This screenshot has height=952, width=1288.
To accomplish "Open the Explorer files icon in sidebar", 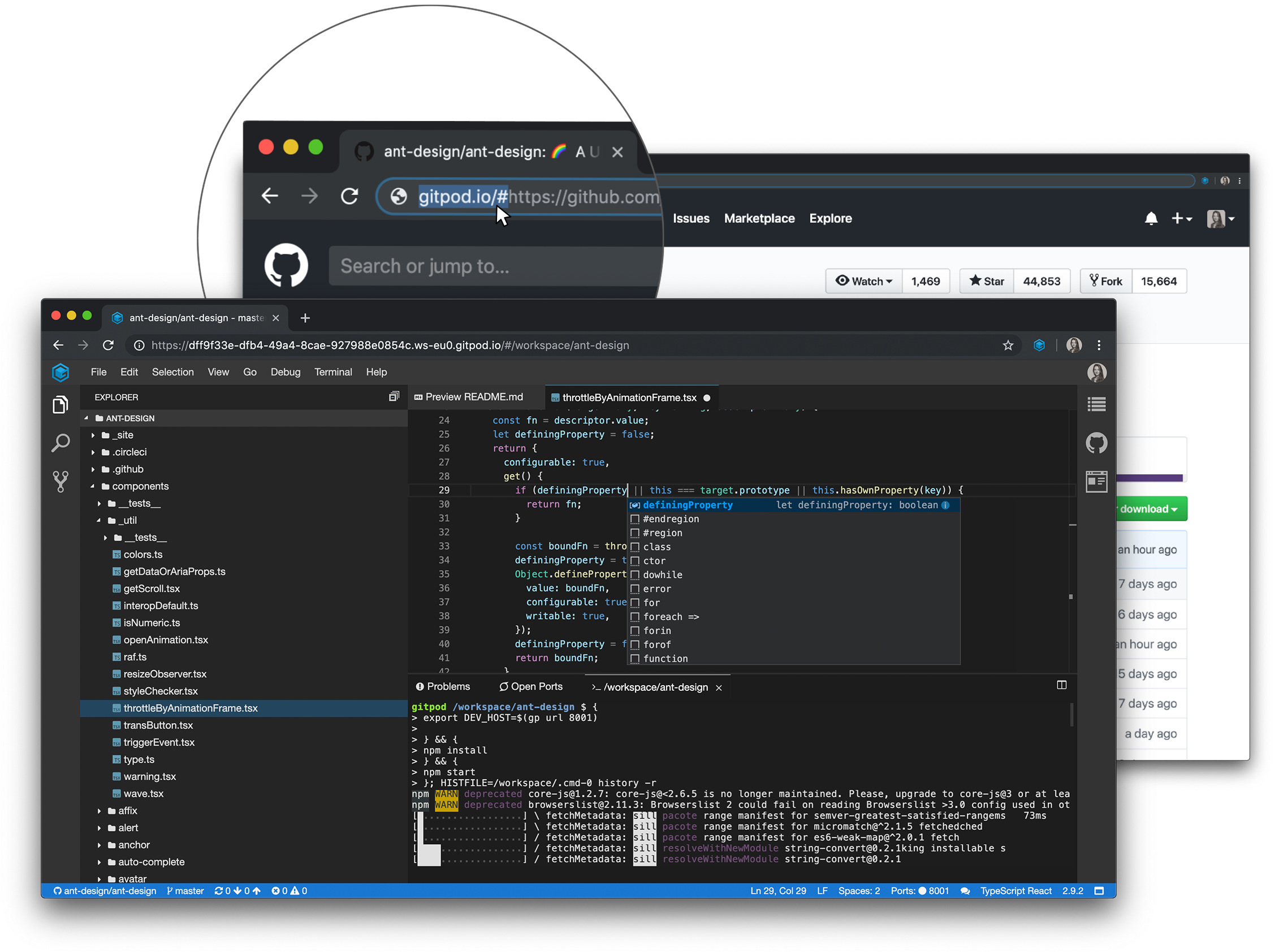I will (60, 405).
